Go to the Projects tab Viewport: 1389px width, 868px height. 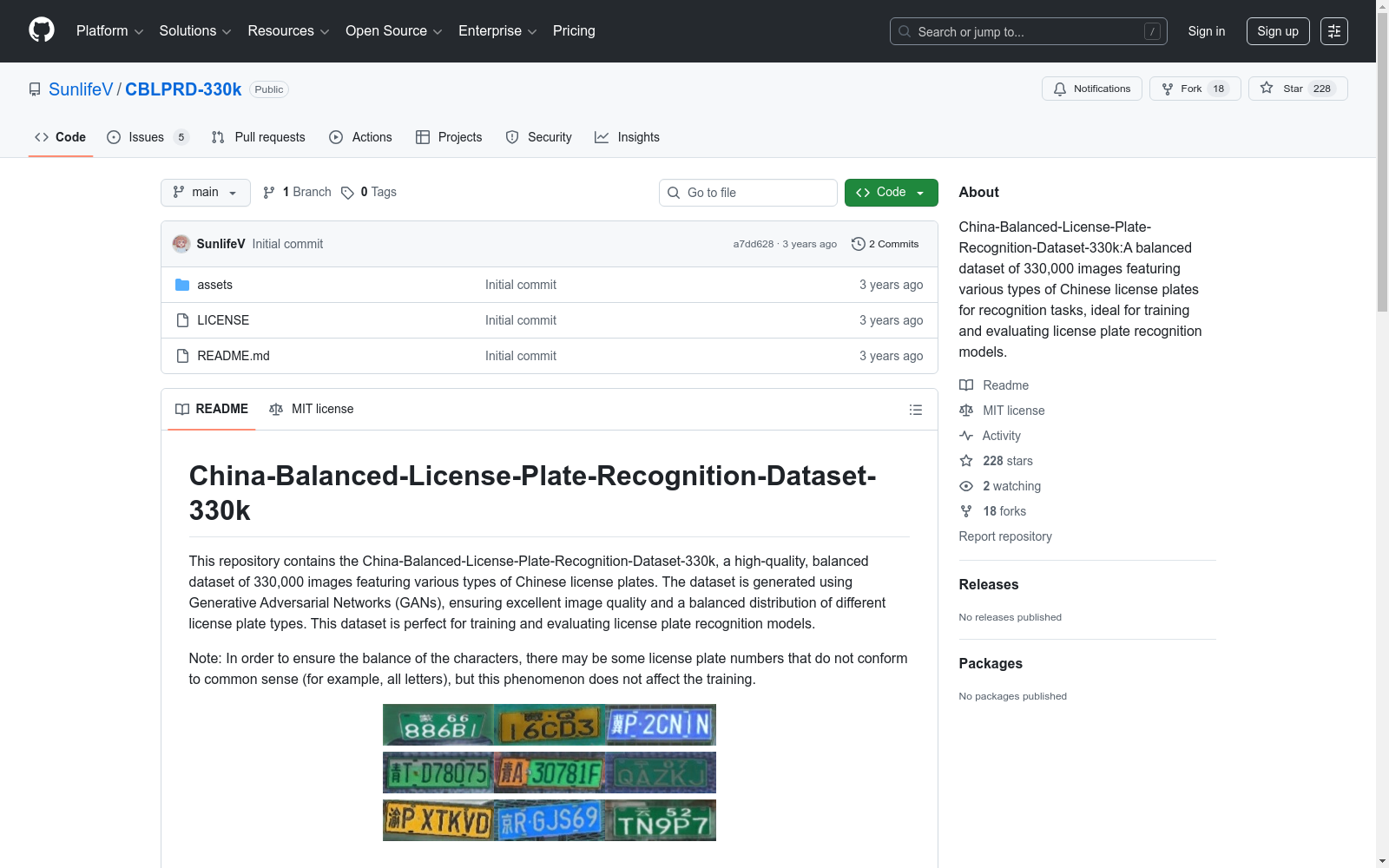(x=449, y=137)
